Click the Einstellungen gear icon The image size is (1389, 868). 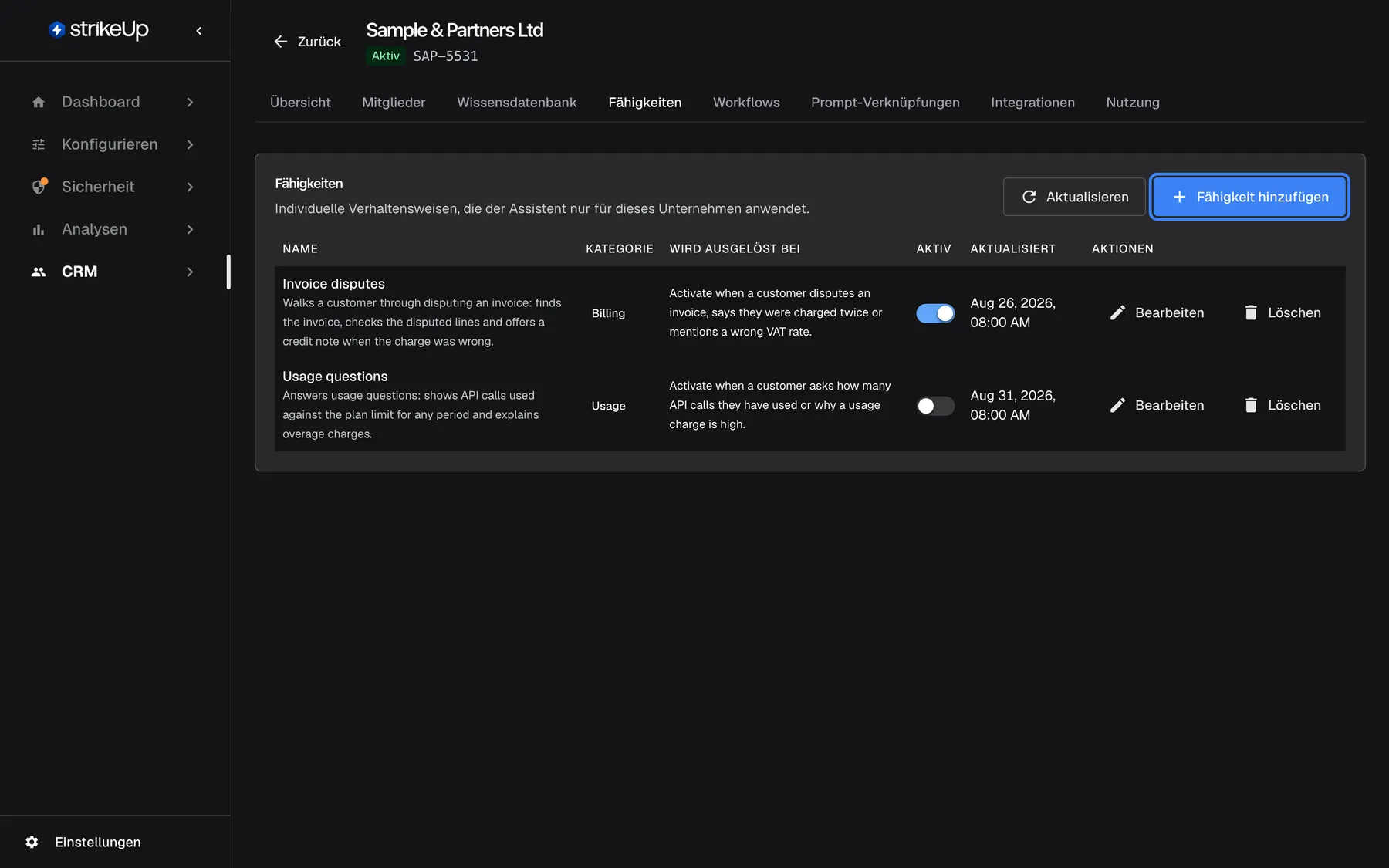click(32, 842)
